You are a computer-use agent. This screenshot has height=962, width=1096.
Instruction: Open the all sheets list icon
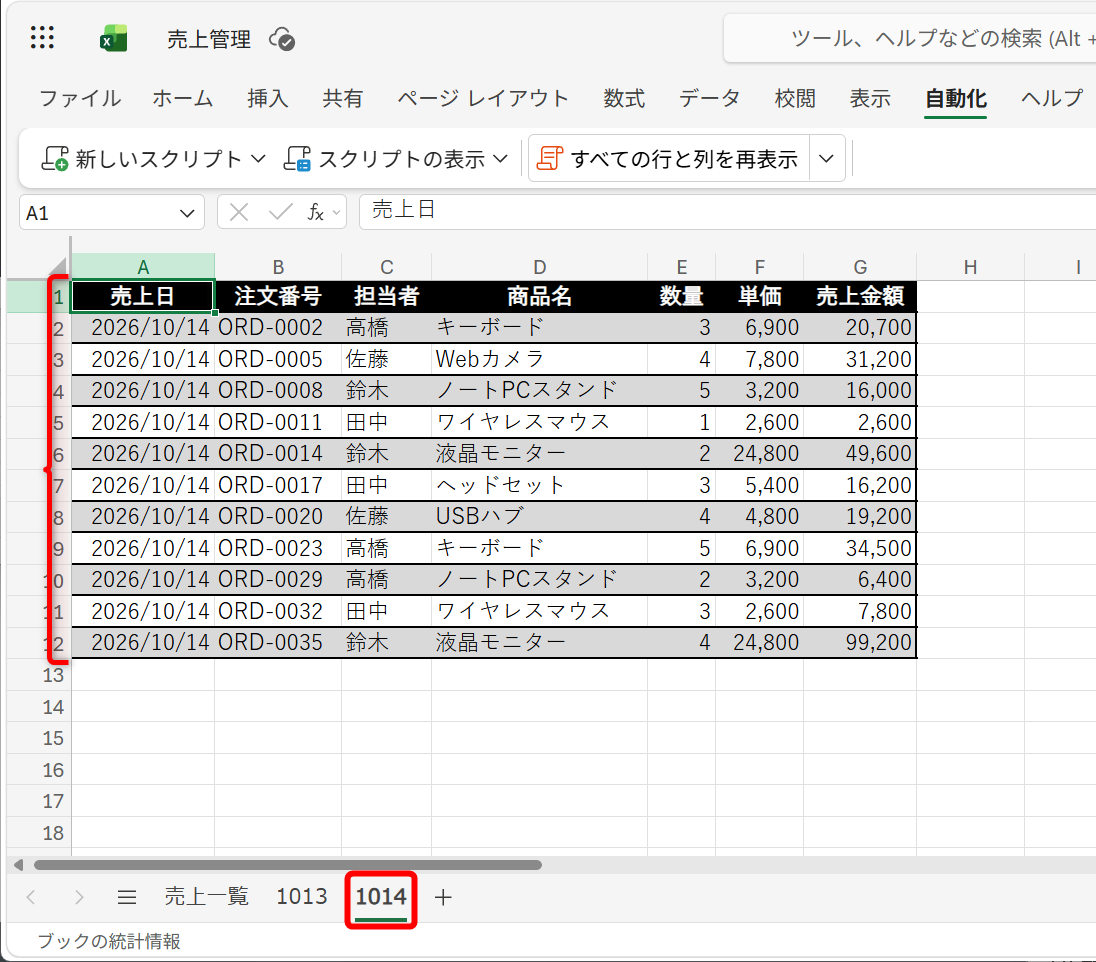pyautogui.click(x=127, y=897)
